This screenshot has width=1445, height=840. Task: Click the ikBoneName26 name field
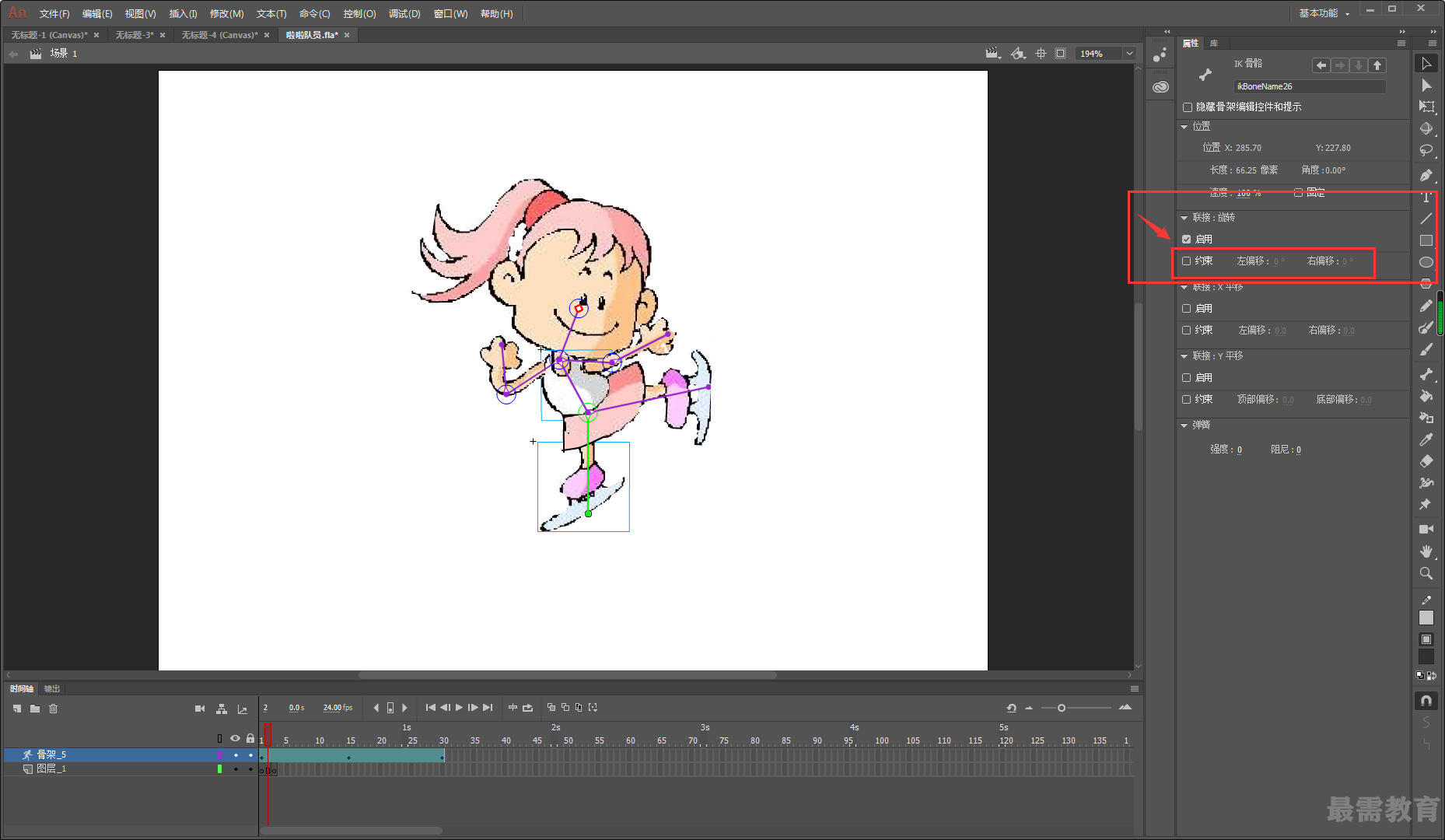pos(1309,86)
